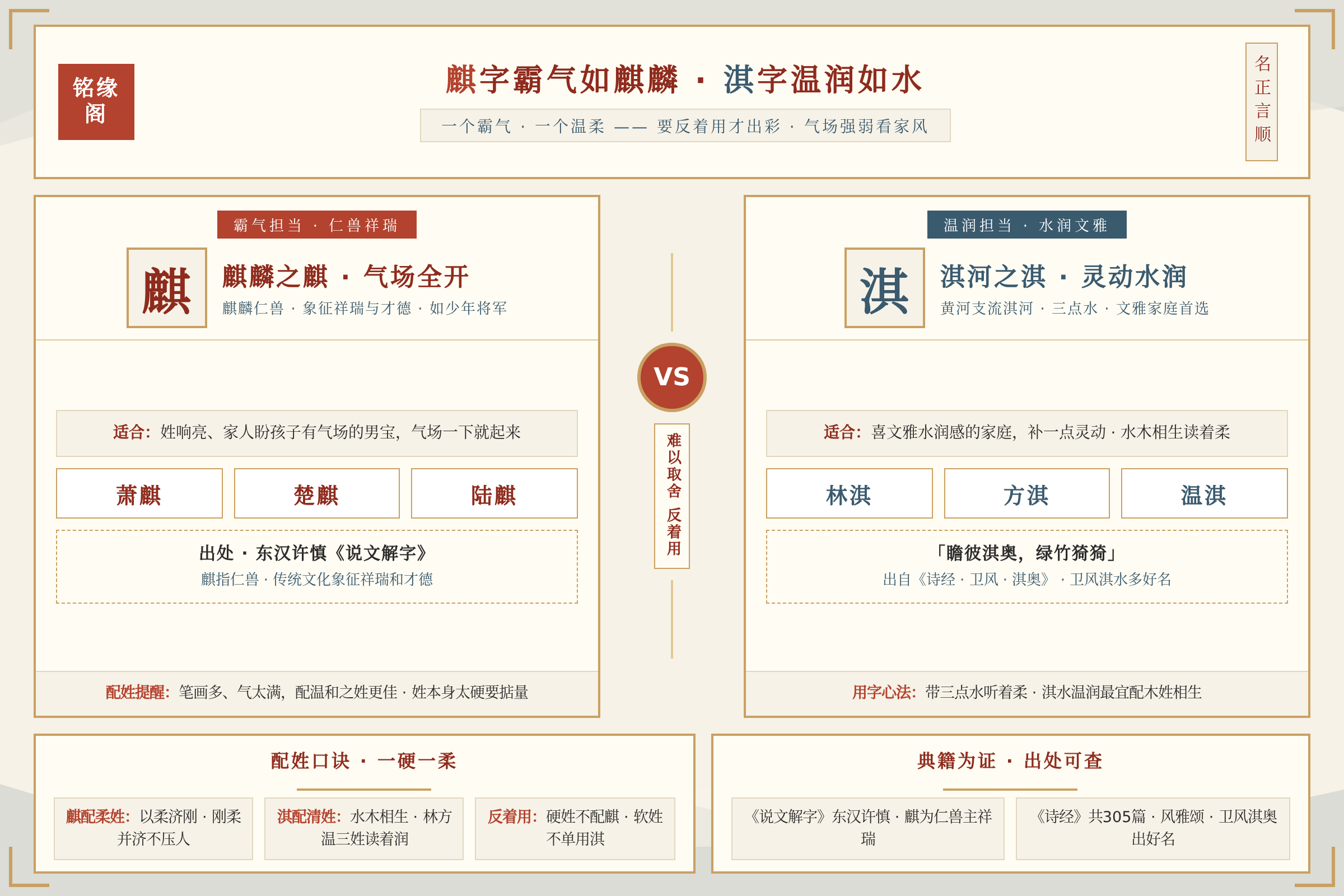The height and width of the screenshot is (896, 1344).
Task: Click quote 「瞻彼淇奥，绿竹猗猗」
Action: [x=1026, y=553]
